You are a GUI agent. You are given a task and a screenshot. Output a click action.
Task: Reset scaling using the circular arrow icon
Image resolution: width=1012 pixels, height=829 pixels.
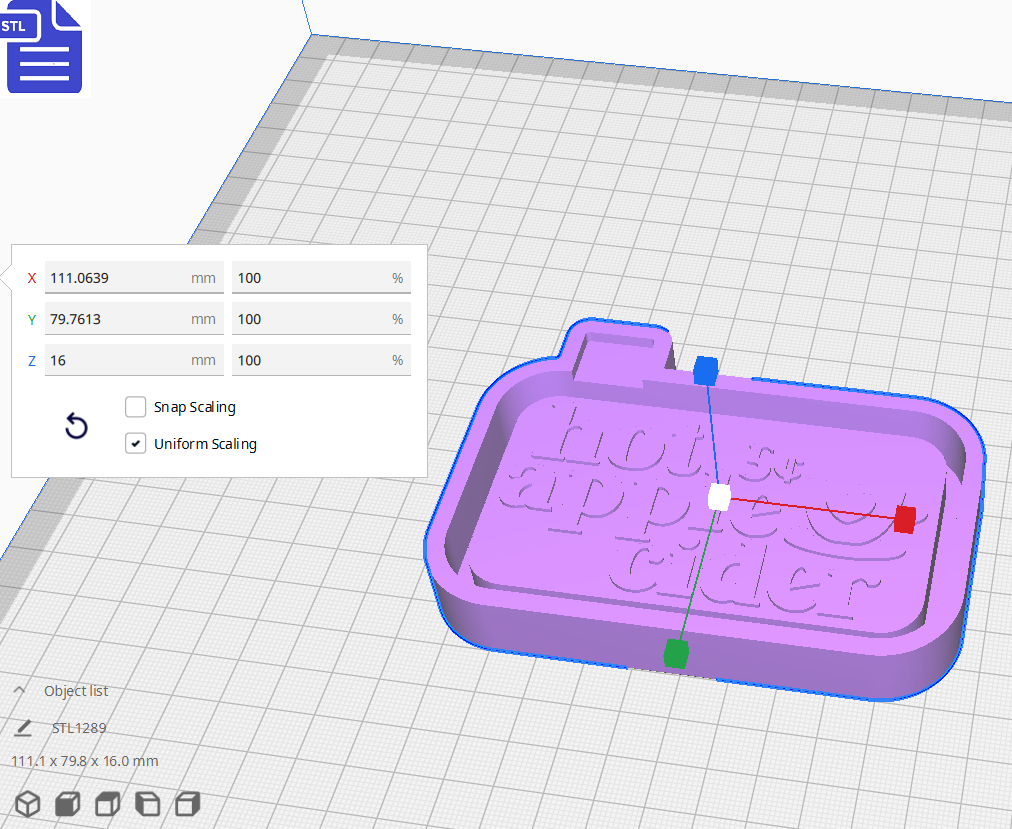coord(76,426)
